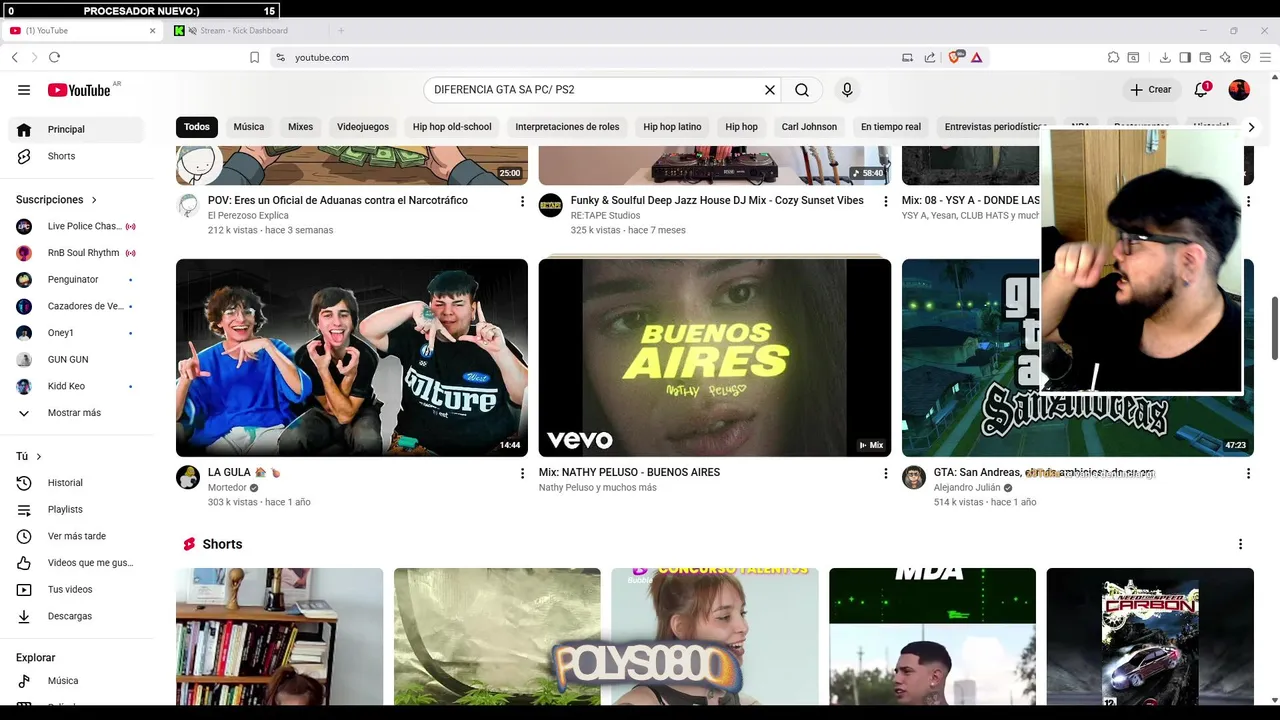Image resolution: width=1280 pixels, height=720 pixels.
Task: Open browser extensions puzzle icon
Action: point(1113,57)
